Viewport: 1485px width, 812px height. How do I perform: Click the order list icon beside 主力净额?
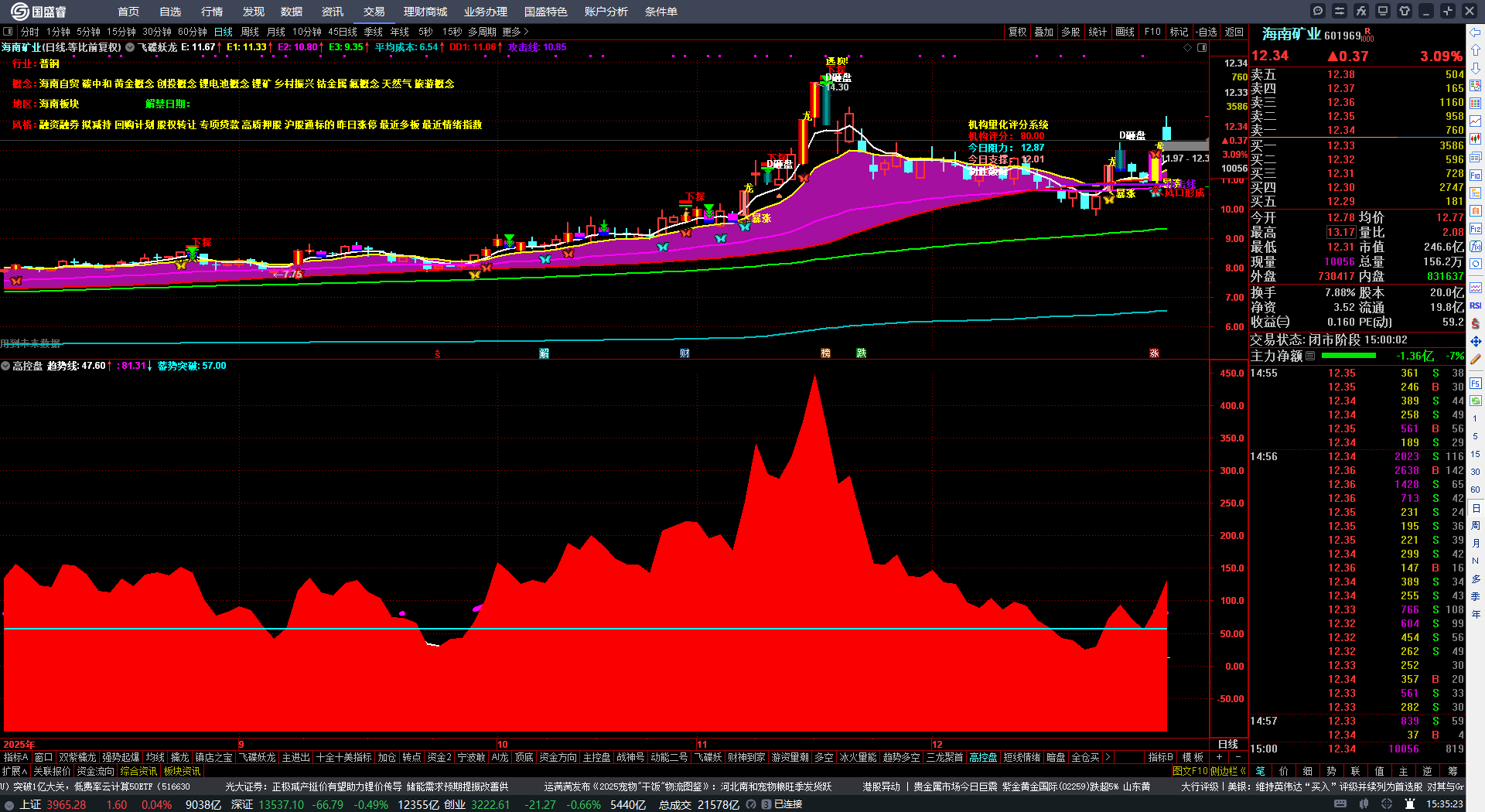coord(1310,356)
